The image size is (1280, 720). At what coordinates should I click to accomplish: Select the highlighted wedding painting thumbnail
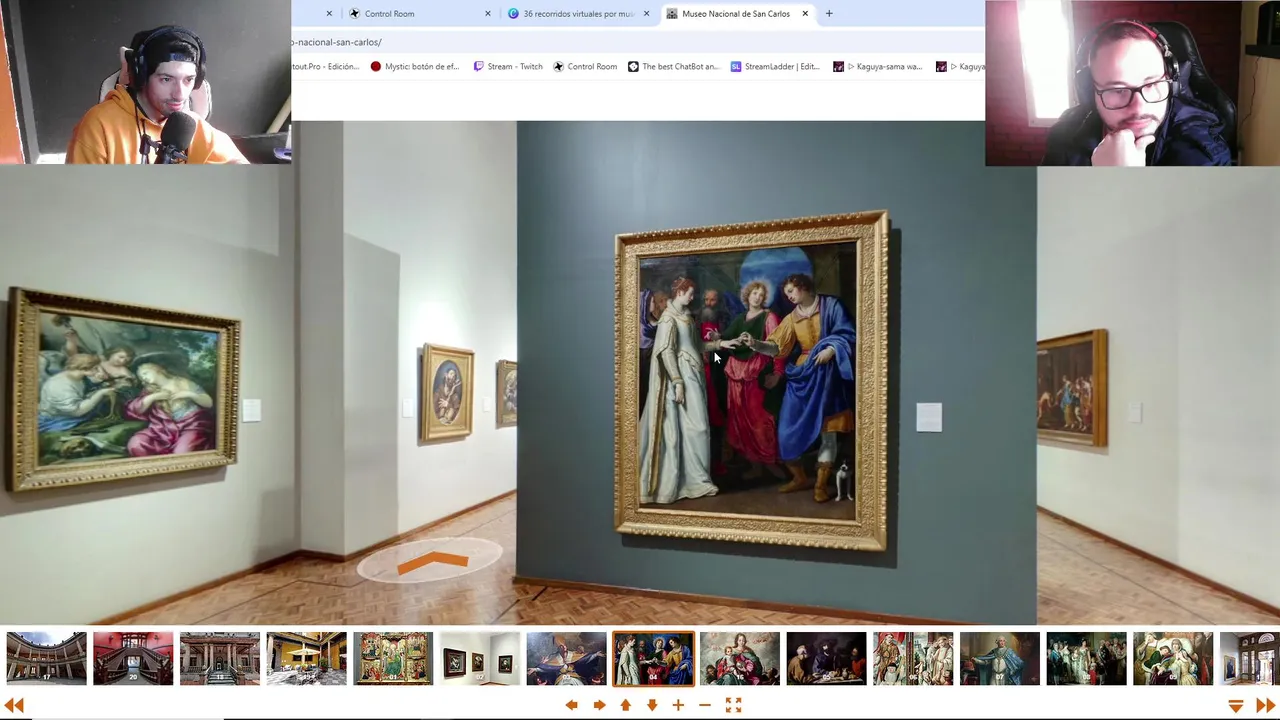pos(653,658)
